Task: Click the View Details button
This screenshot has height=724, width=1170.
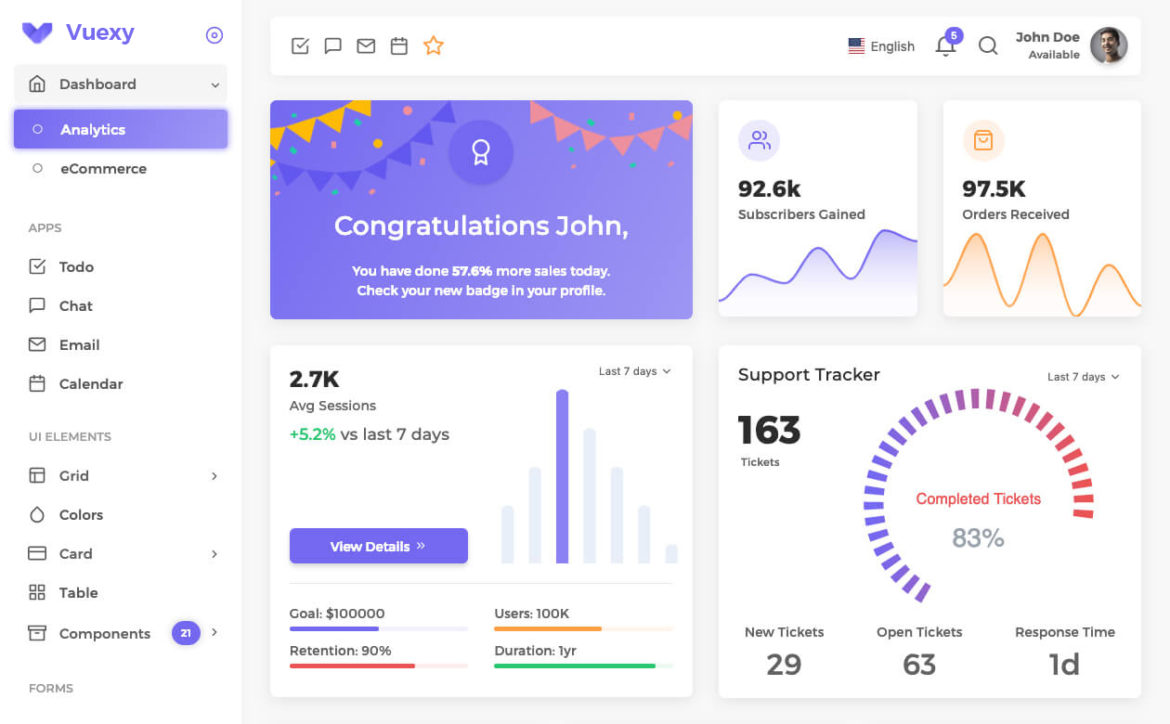Action: pyautogui.click(x=378, y=546)
